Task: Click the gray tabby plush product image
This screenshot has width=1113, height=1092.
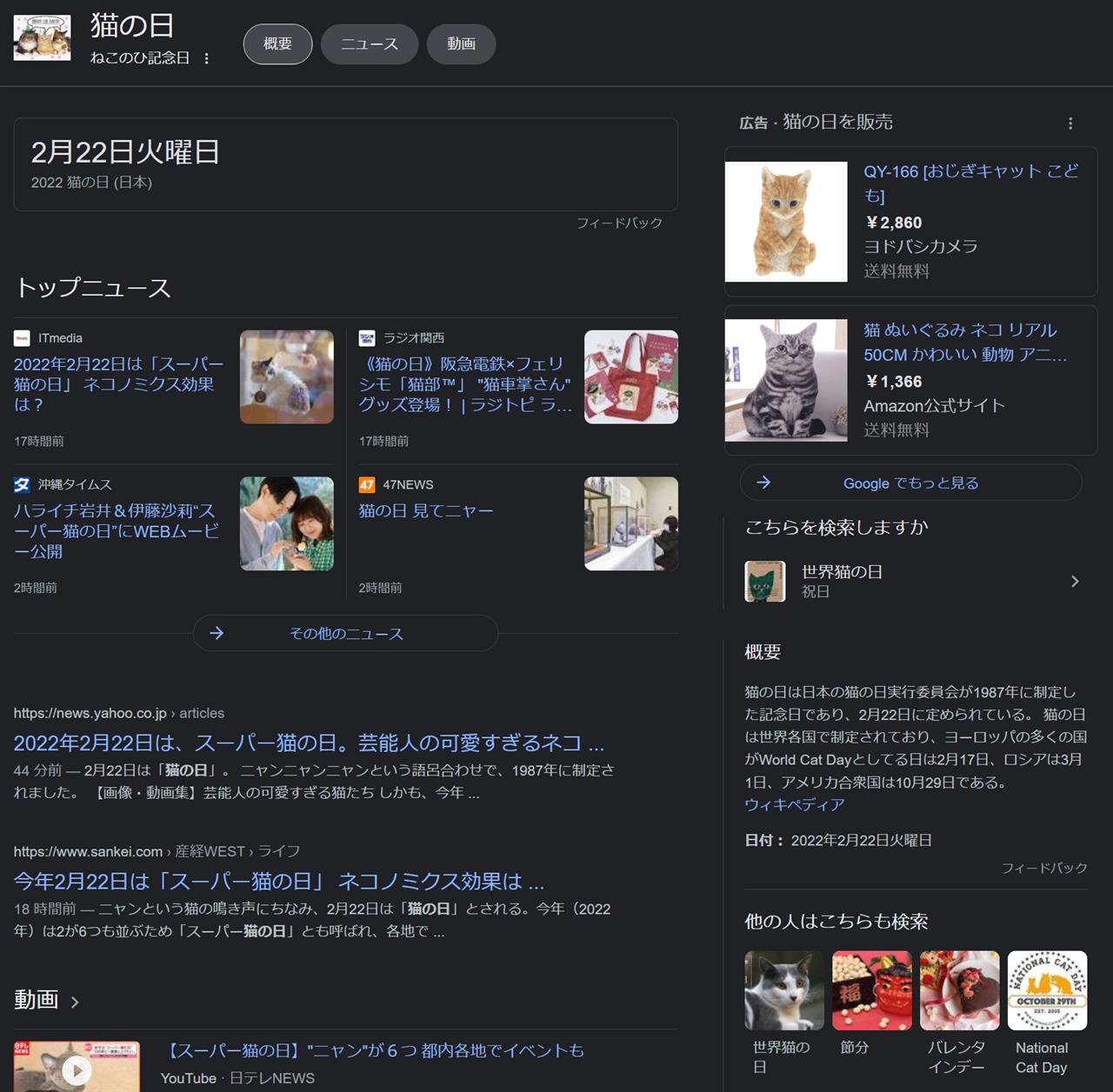Action: [786, 381]
